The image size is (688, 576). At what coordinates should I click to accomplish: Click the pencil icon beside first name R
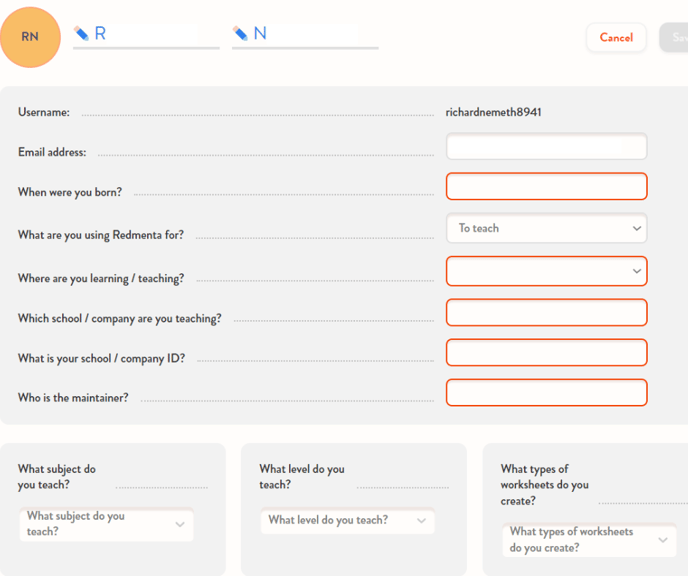coord(82,34)
